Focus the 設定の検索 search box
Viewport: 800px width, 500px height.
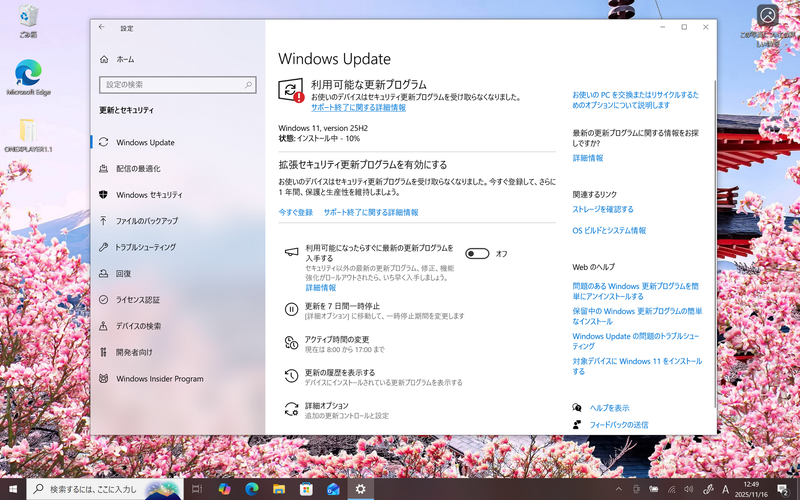pyautogui.click(x=178, y=85)
